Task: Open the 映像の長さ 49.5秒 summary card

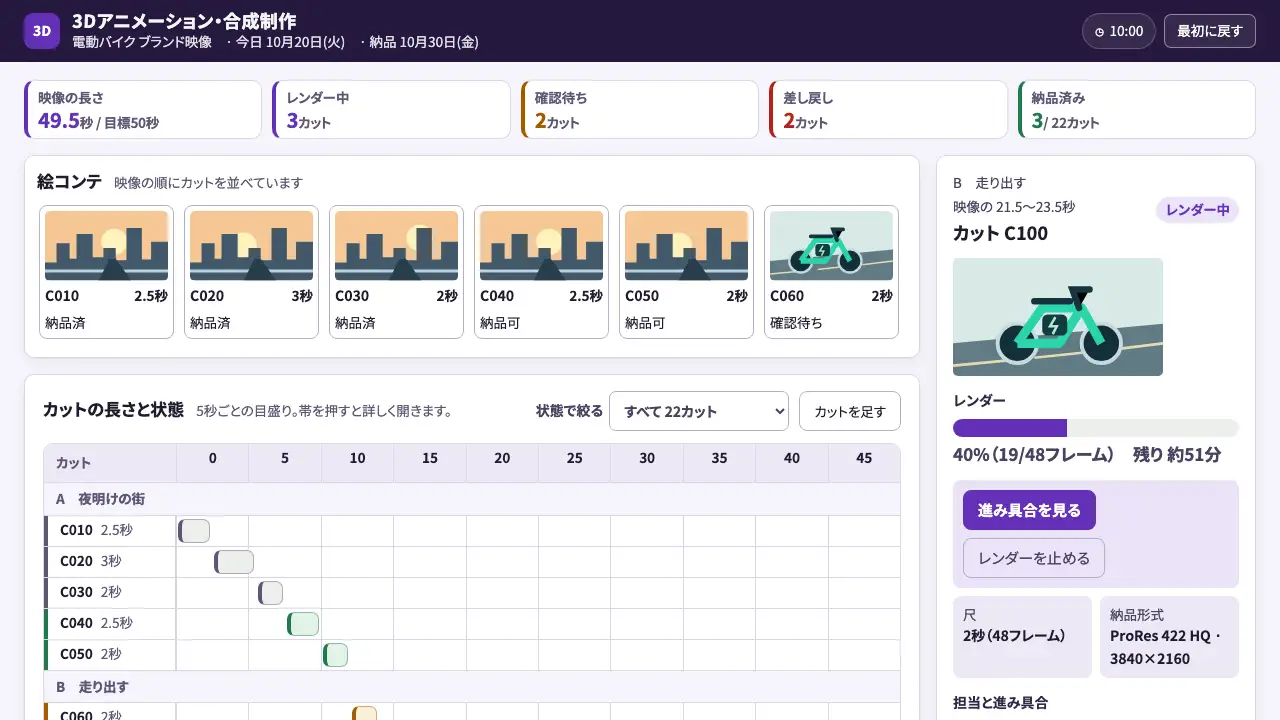Action: [143, 110]
